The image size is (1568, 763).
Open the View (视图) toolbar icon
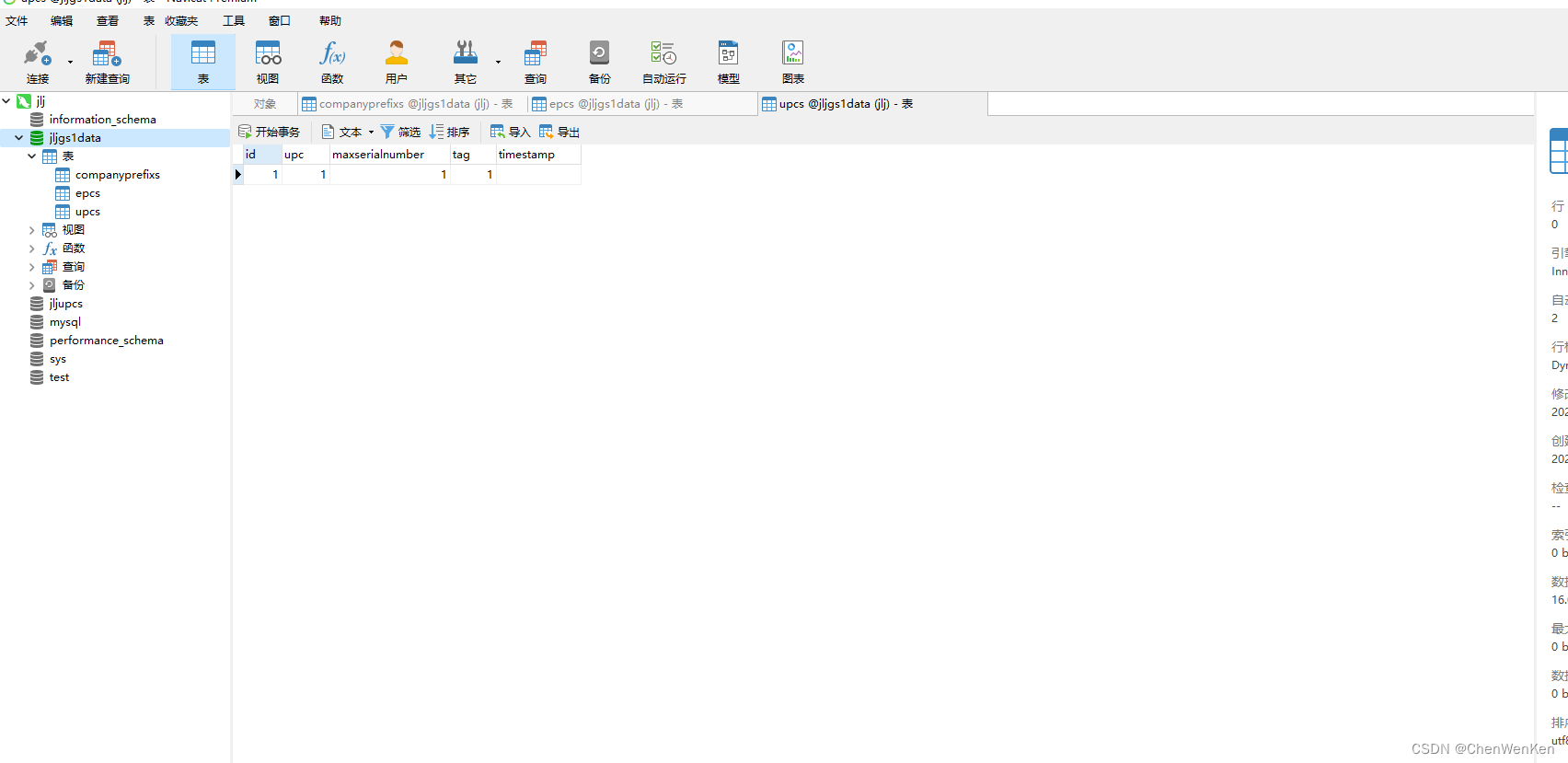pyautogui.click(x=268, y=63)
